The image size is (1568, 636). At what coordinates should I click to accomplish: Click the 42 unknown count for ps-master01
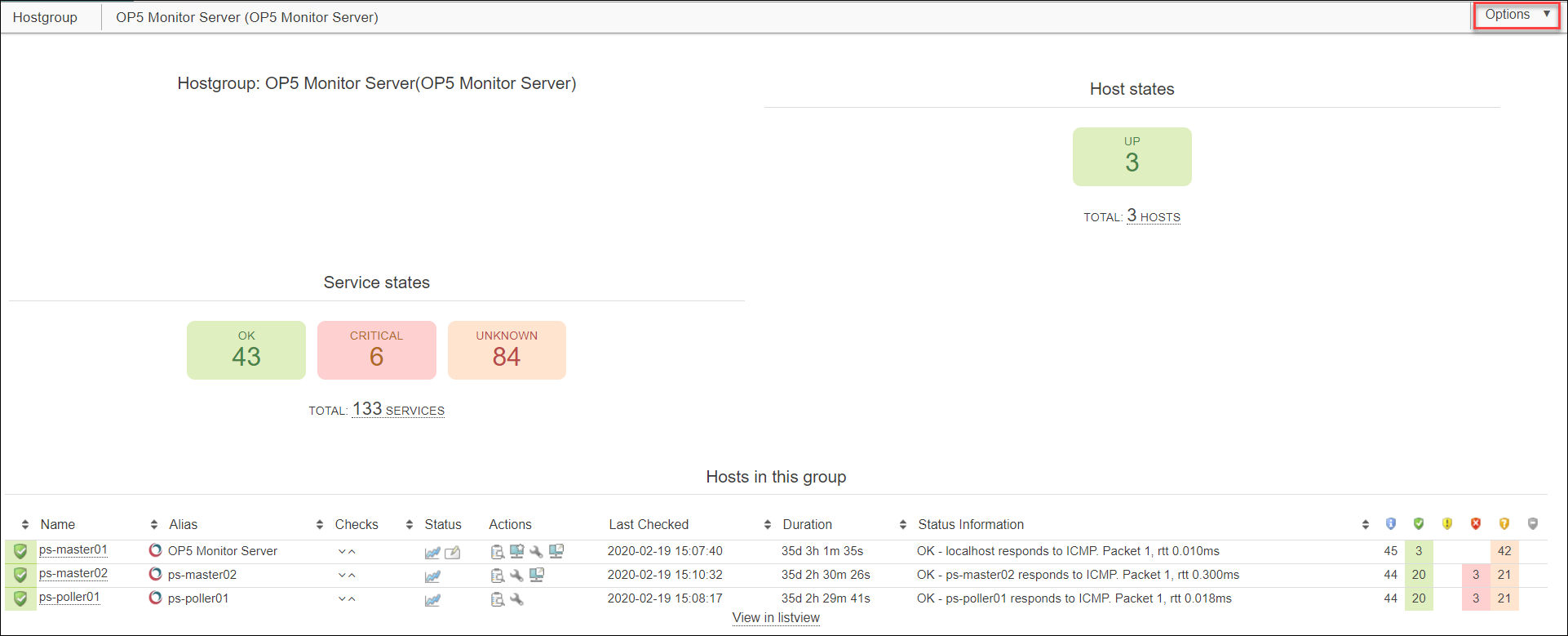(1504, 552)
